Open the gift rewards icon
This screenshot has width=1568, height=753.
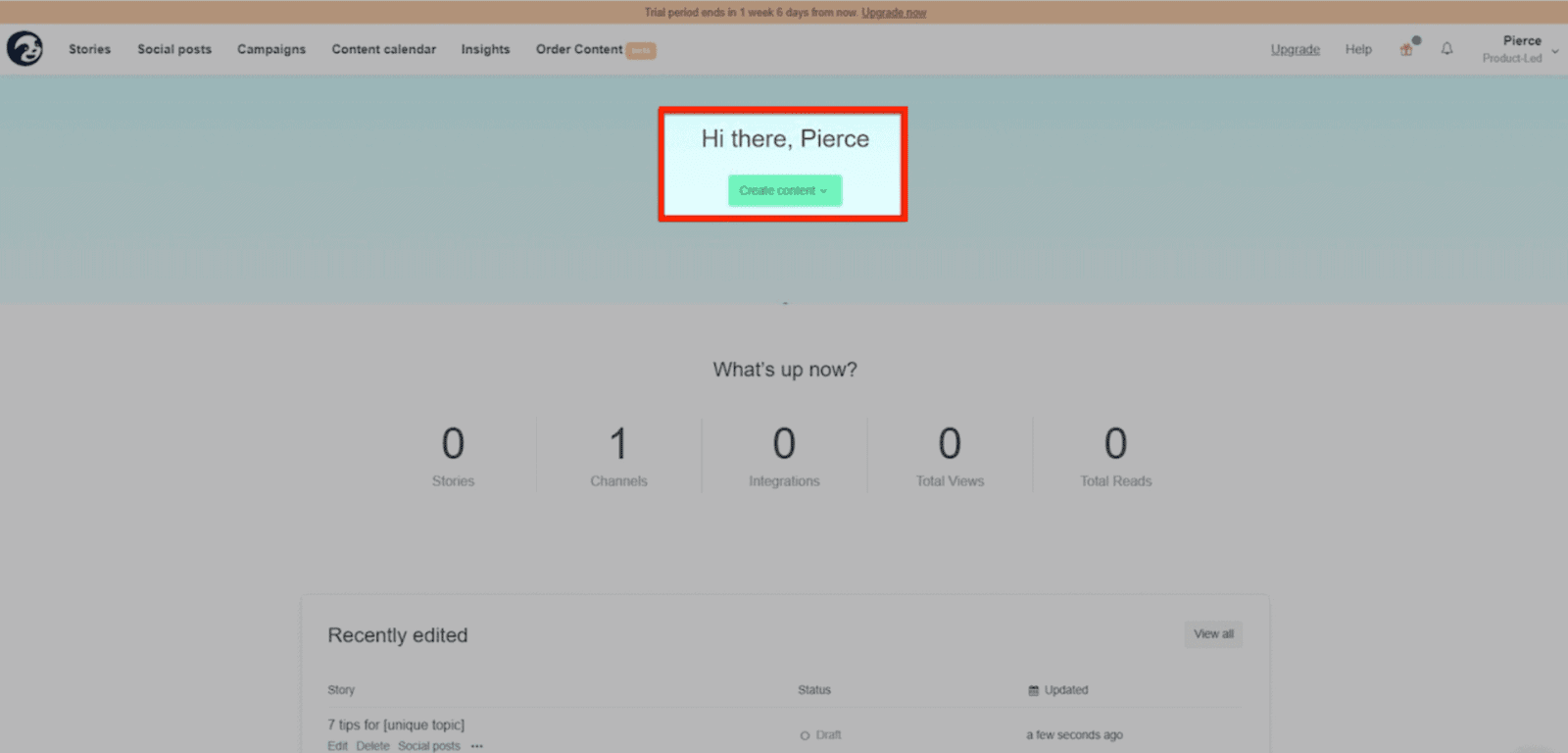point(1406,49)
